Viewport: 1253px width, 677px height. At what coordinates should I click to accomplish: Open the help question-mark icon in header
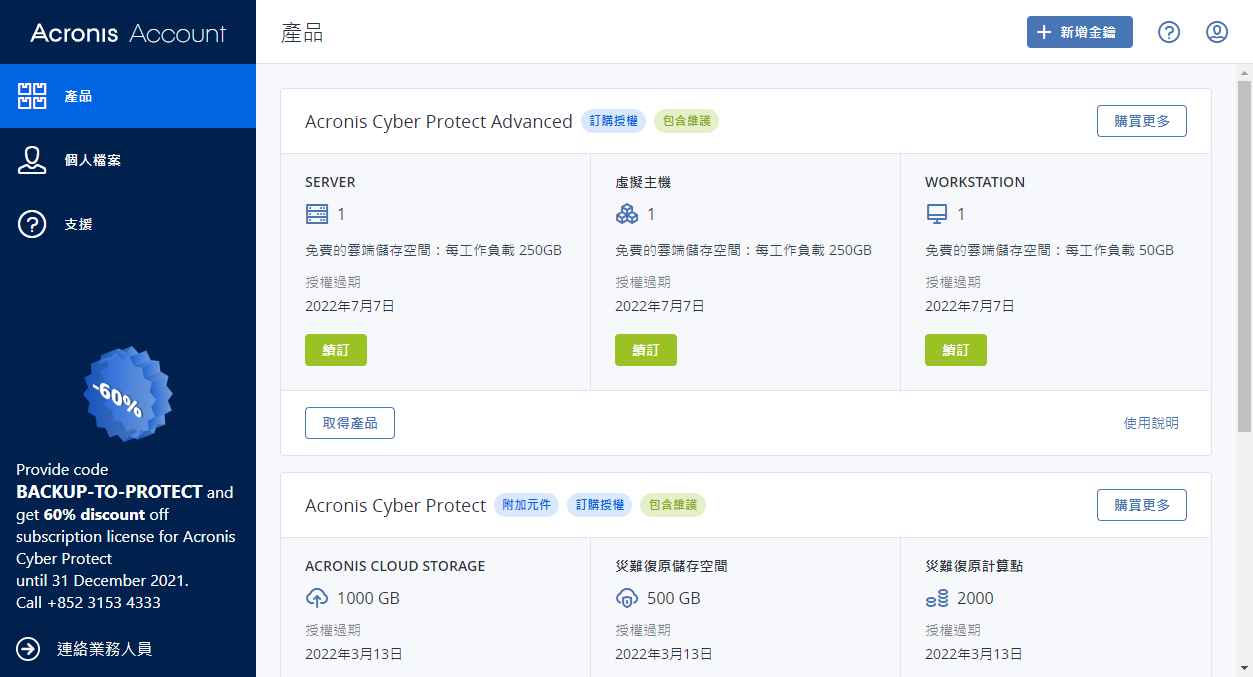[1169, 32]
